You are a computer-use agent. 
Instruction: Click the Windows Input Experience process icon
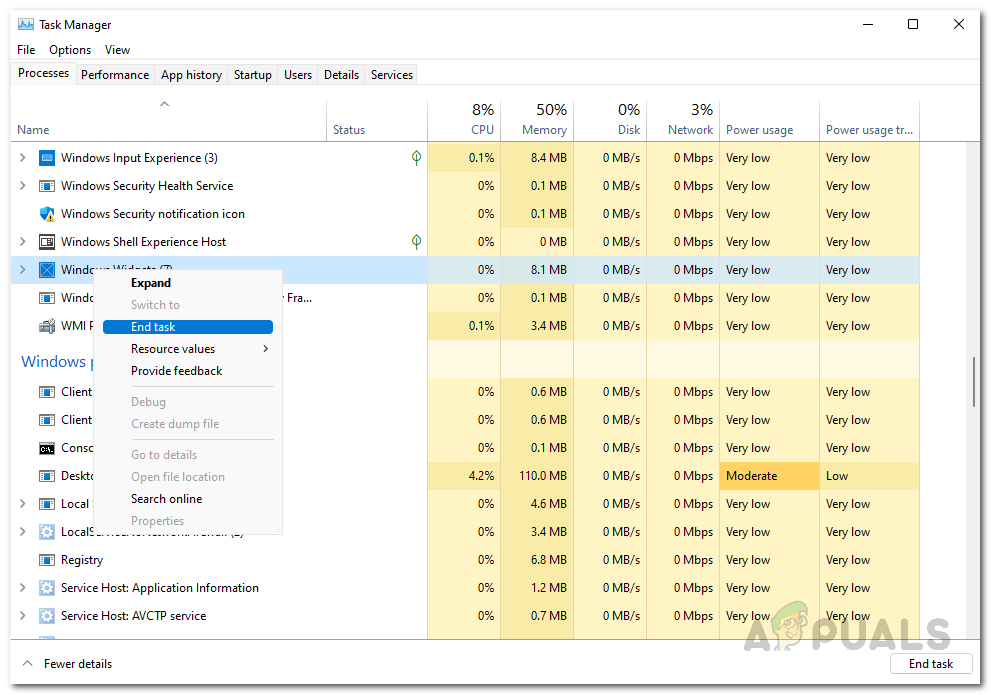47,158
